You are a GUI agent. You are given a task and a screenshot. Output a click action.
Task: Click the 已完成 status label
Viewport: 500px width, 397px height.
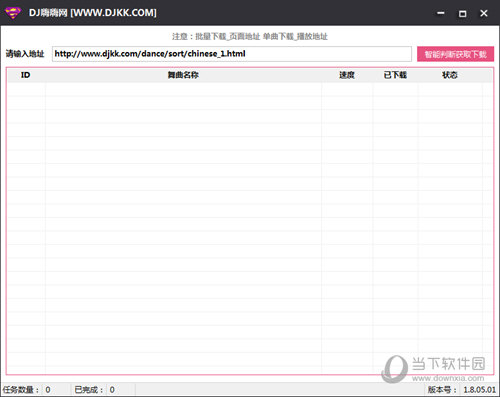[x=89, y=390]
